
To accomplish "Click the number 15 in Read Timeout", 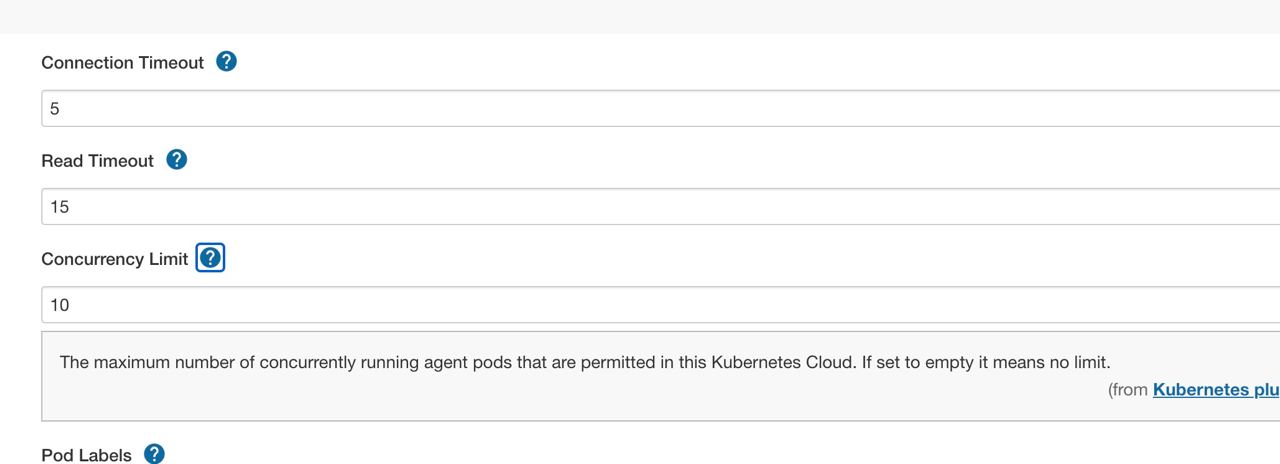I will [x=59, y=207].
